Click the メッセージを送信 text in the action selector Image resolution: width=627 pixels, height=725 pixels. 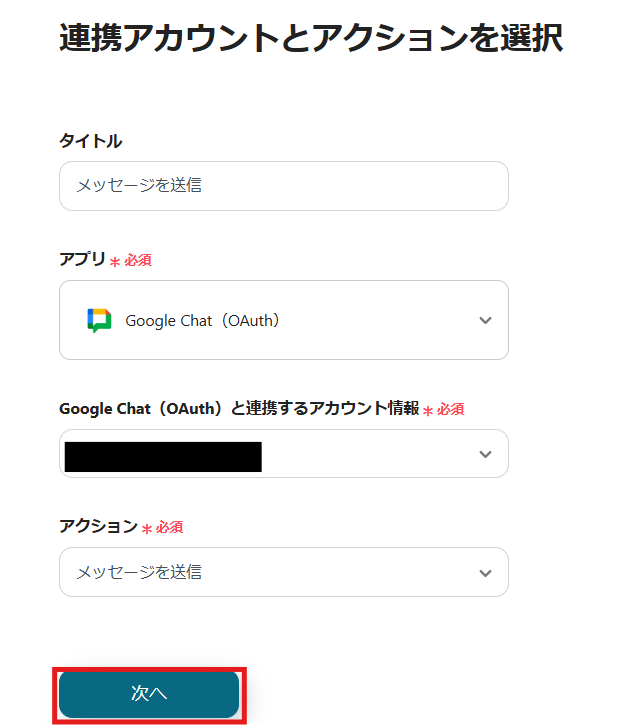(x=139, y=573)
